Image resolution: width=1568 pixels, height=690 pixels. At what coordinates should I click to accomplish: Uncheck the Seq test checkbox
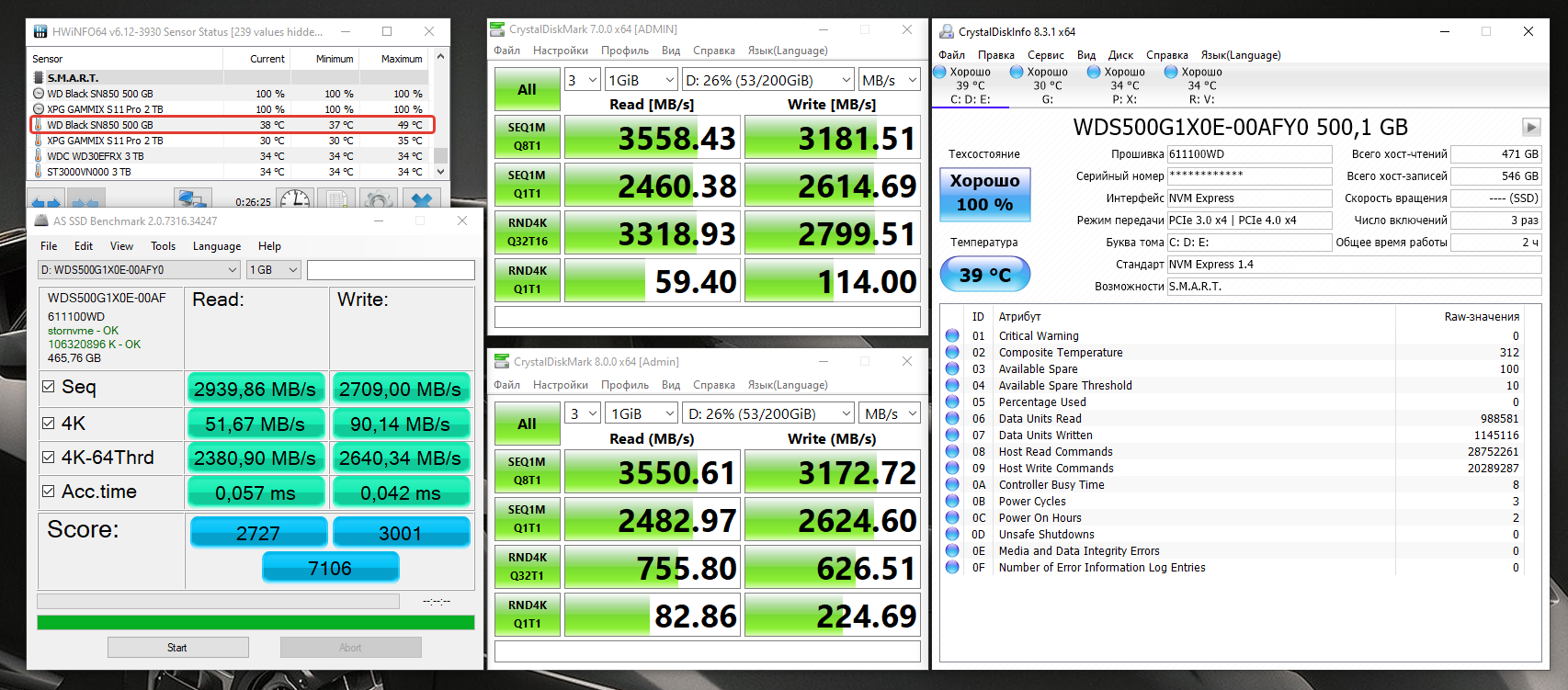[x=49, y=387]
